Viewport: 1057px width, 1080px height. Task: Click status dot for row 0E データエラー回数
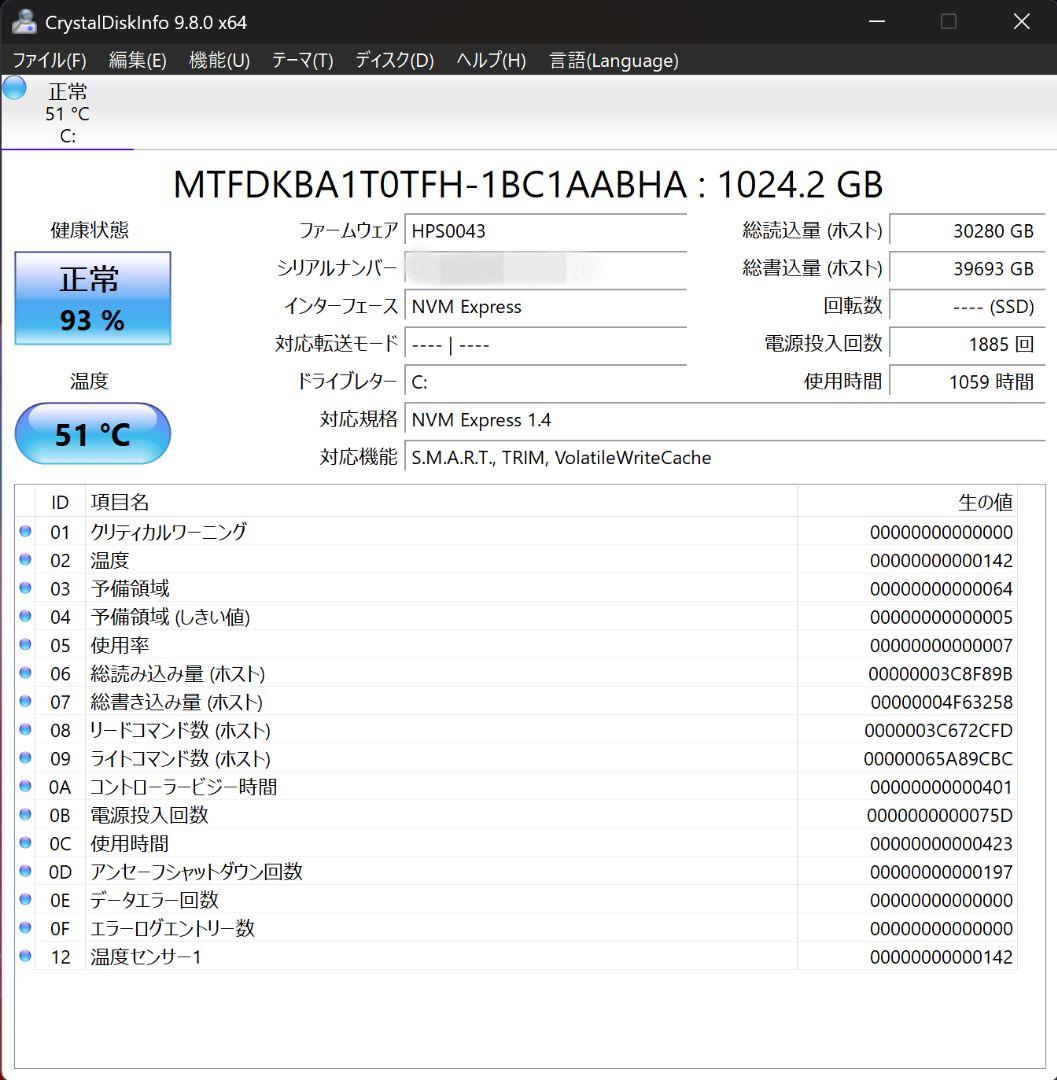(25, 900)
